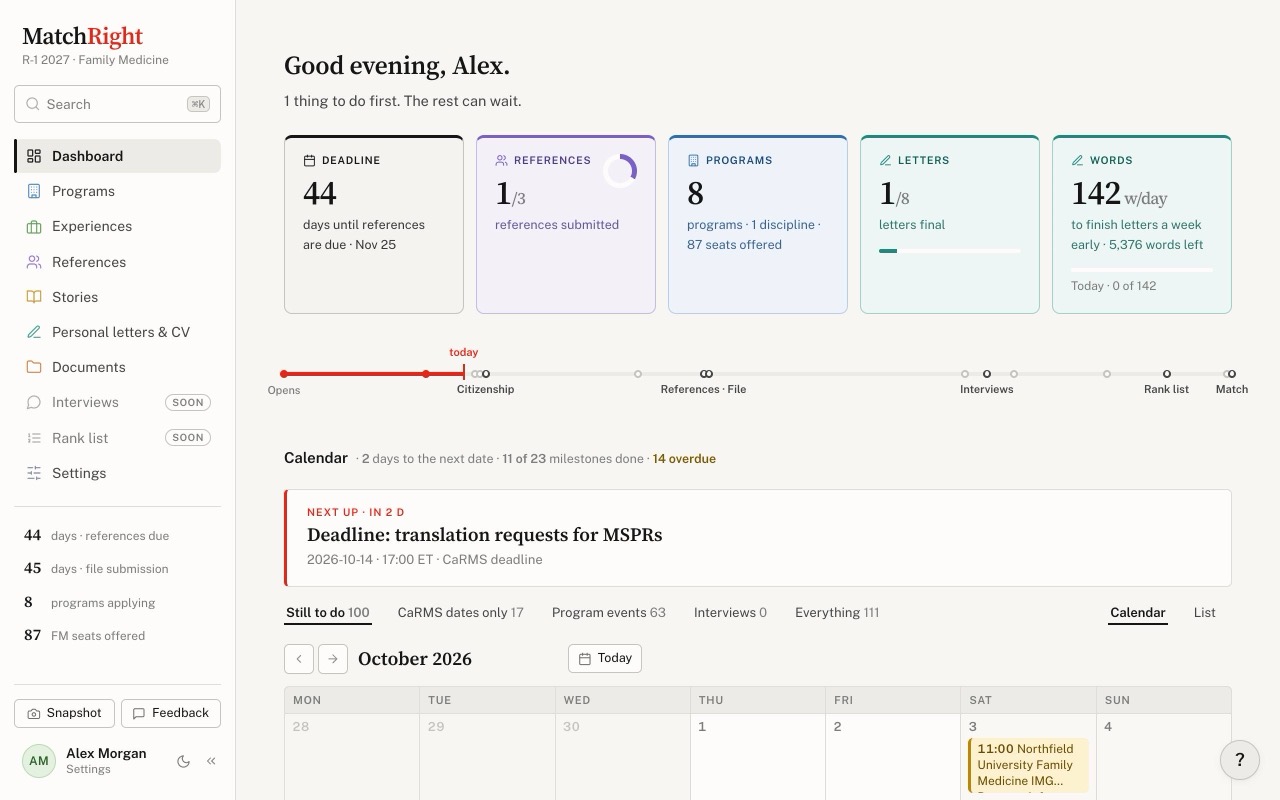Click the Rank list timeline marker
The height and width of the screenshot is (800, 1280).
1167,374
